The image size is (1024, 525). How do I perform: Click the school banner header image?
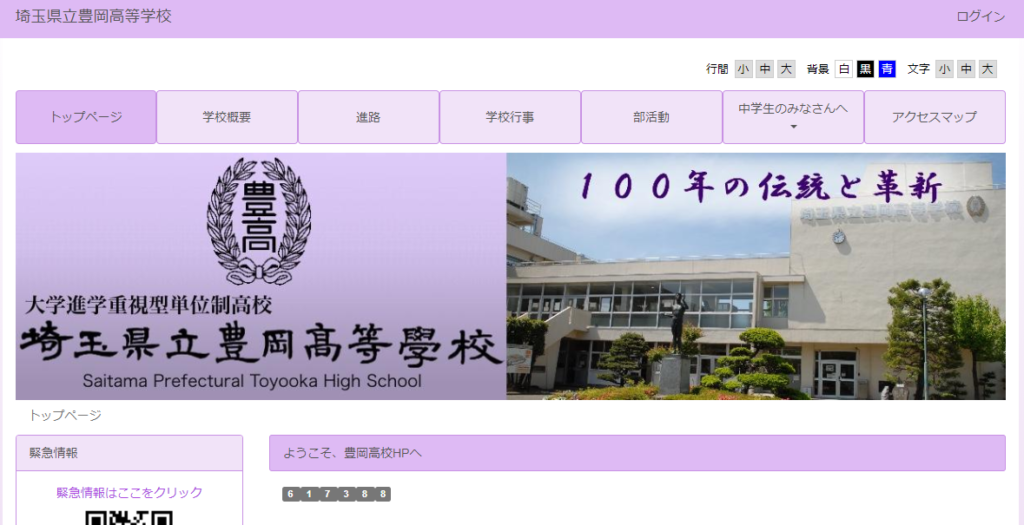[511, 276]
